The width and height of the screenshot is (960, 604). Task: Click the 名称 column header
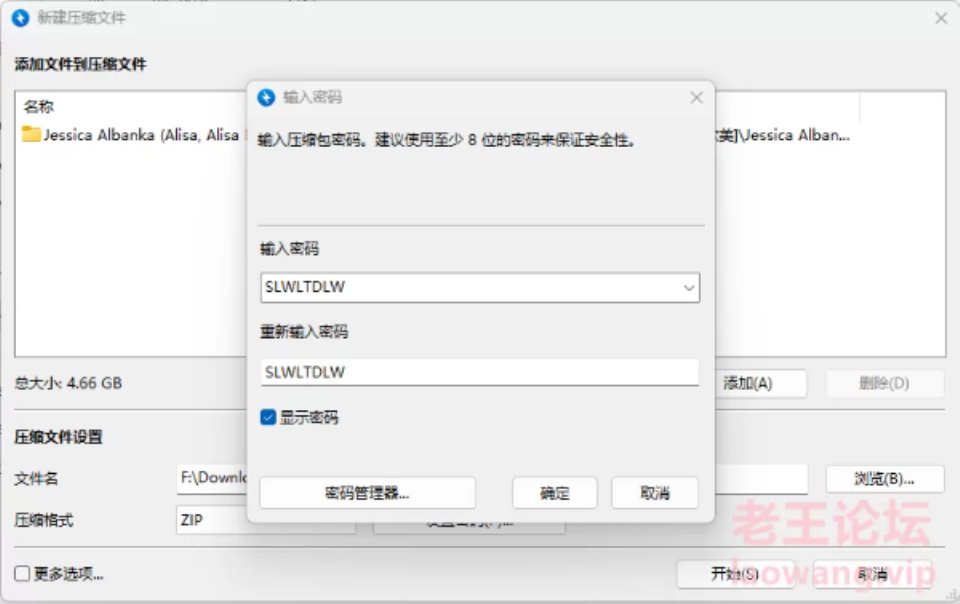(39, 106)
